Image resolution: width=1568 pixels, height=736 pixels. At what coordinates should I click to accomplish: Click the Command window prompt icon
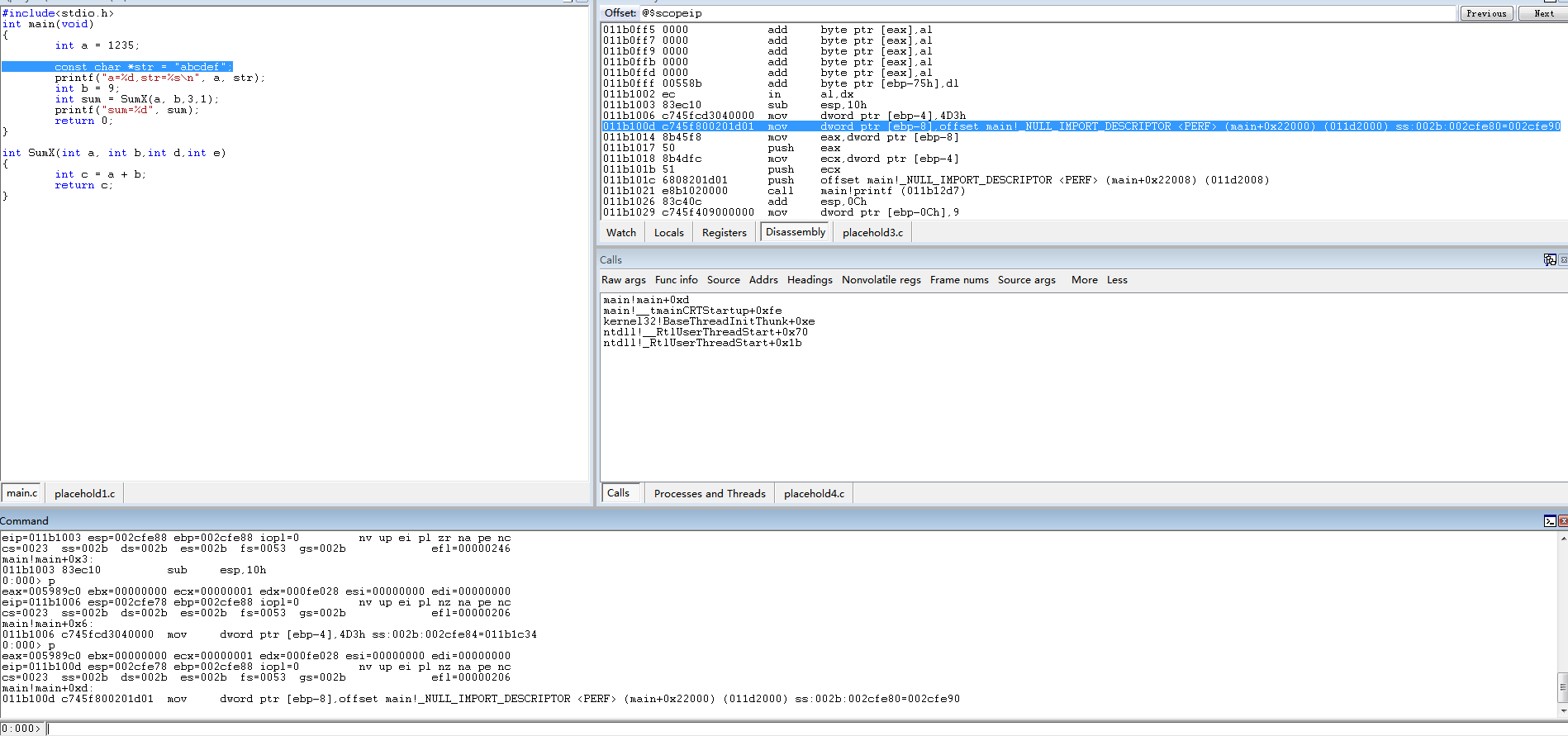tap(1549, 520)
